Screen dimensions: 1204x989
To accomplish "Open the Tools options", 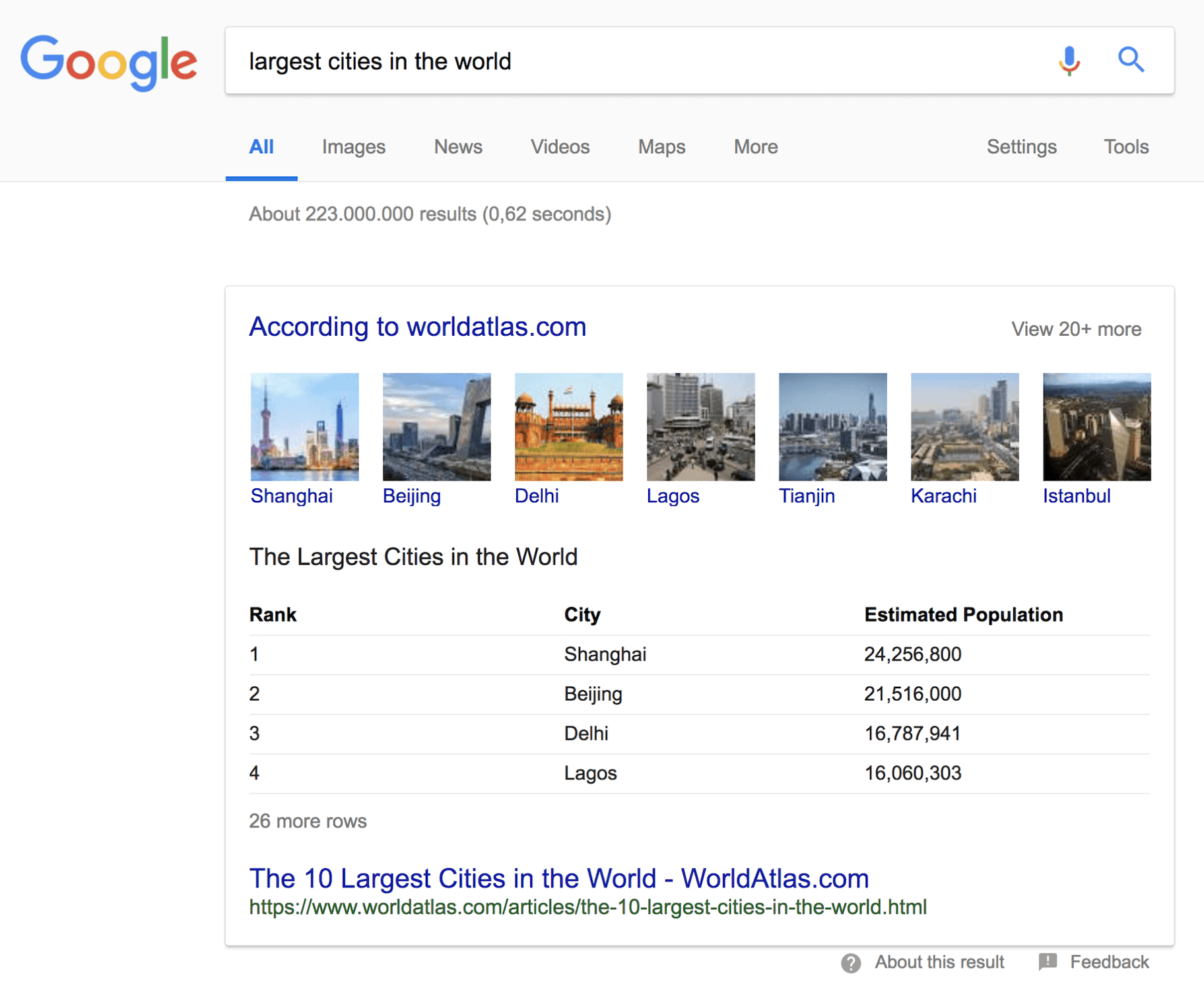I will (1126, 146).
